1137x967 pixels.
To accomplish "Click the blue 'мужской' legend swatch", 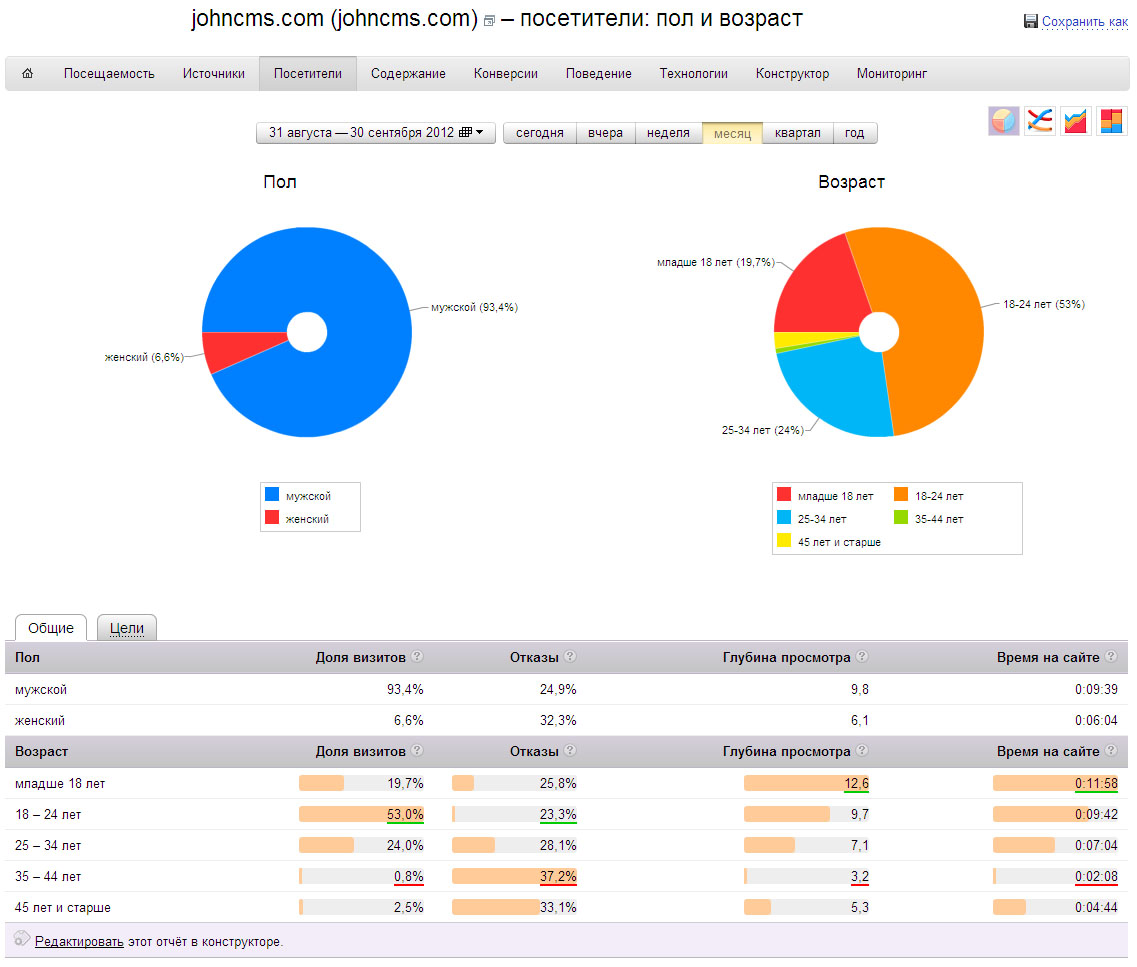I will (x=271, y=495).
